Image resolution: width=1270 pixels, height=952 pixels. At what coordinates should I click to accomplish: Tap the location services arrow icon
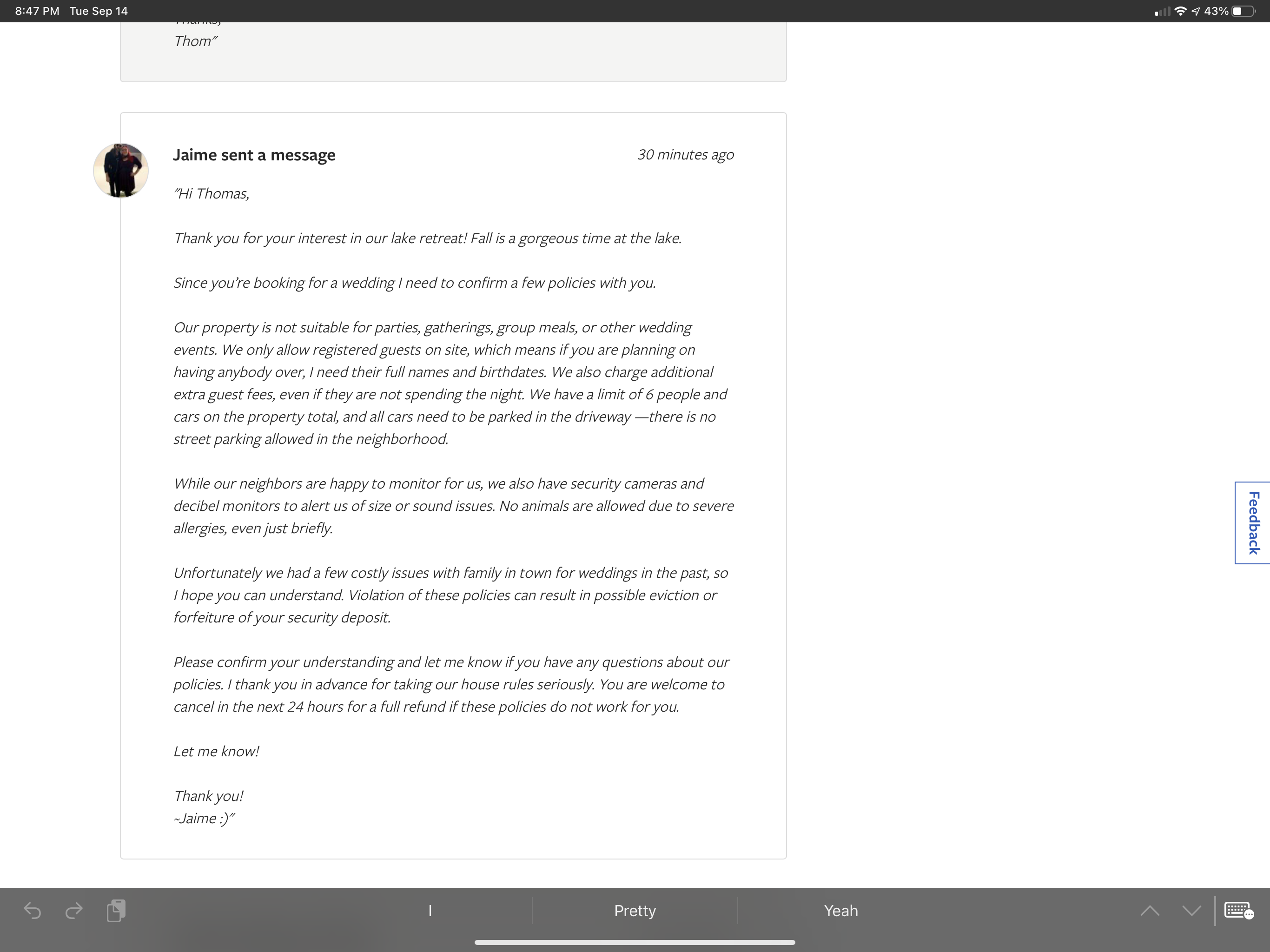point(1198,10)
